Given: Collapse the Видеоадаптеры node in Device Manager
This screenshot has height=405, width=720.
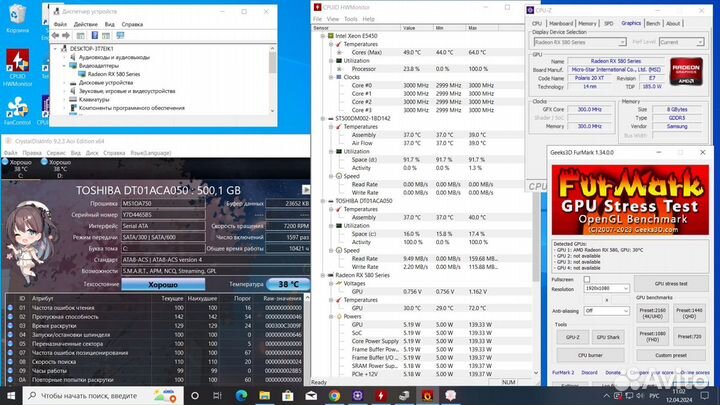Looking at the screenshot, I should (x=64, y=66).
